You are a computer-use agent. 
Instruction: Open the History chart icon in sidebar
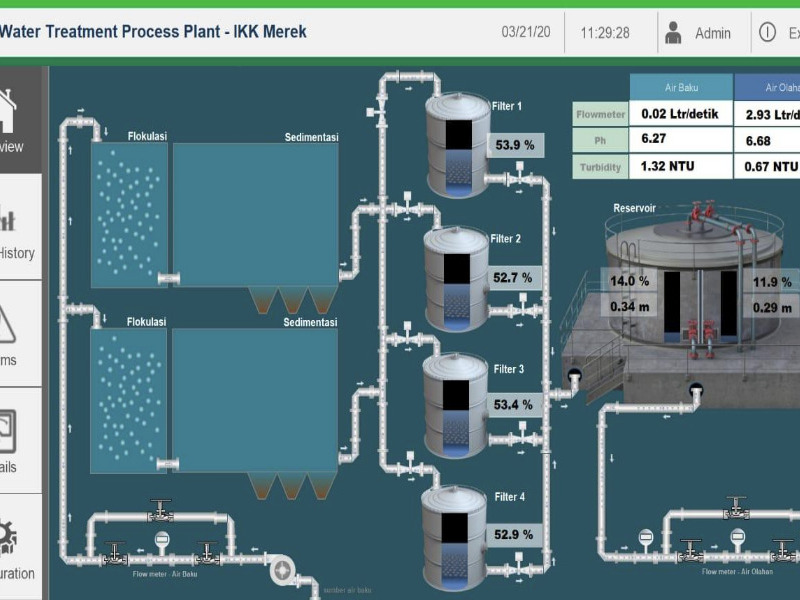[x=8, y=218]
